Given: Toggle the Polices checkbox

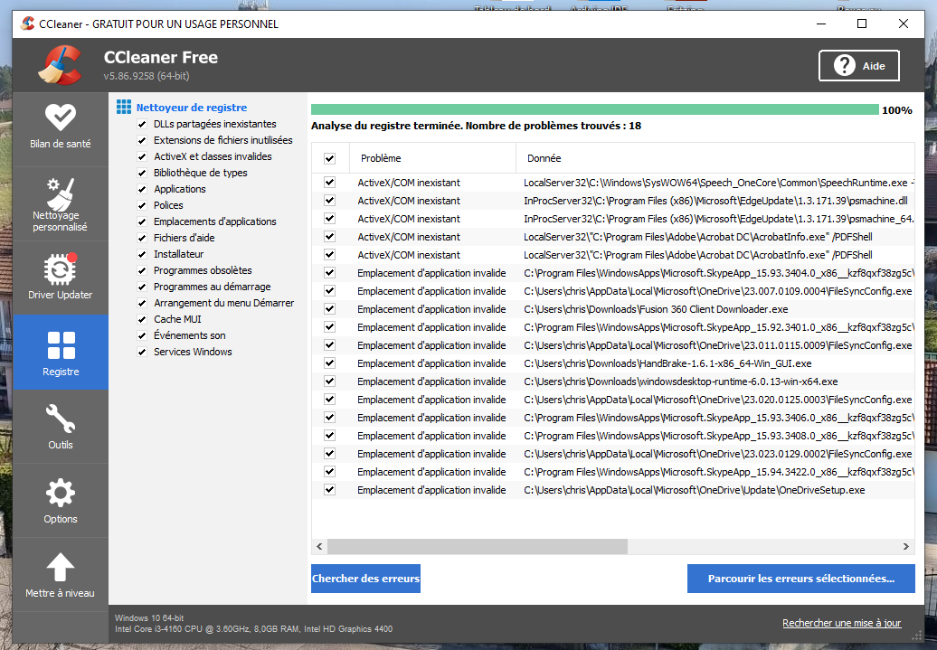Looking at the screenshot, I should pyautogui.click(x=142, y=206).
